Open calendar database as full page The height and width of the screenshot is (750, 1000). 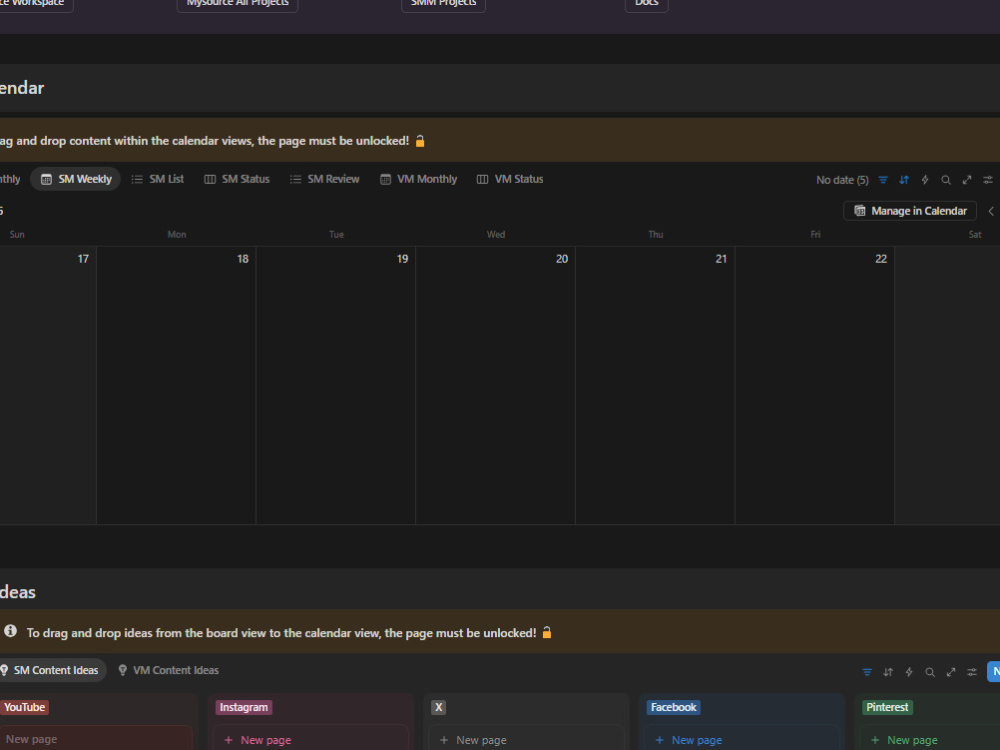(x=967, y=180)
